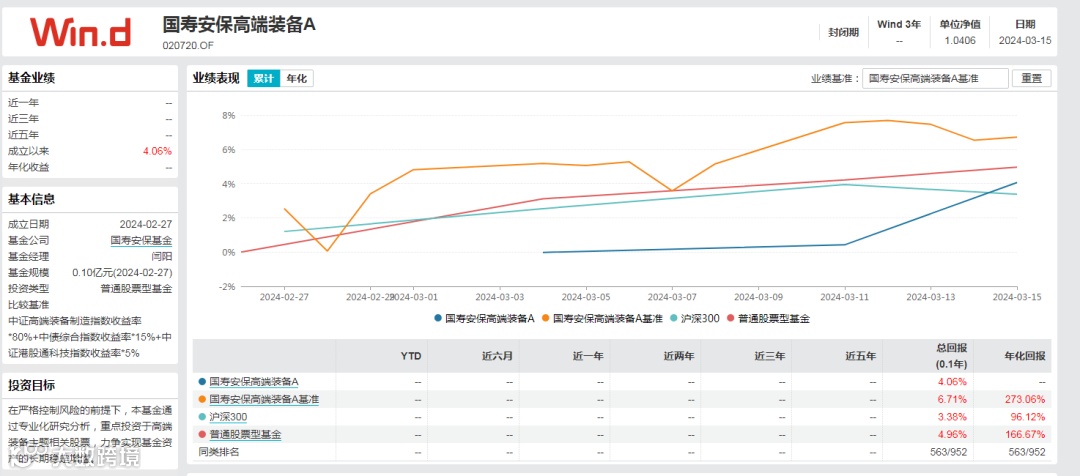Toggle 普通股票型基金 legend entry in chart

(x=767, y=318)
